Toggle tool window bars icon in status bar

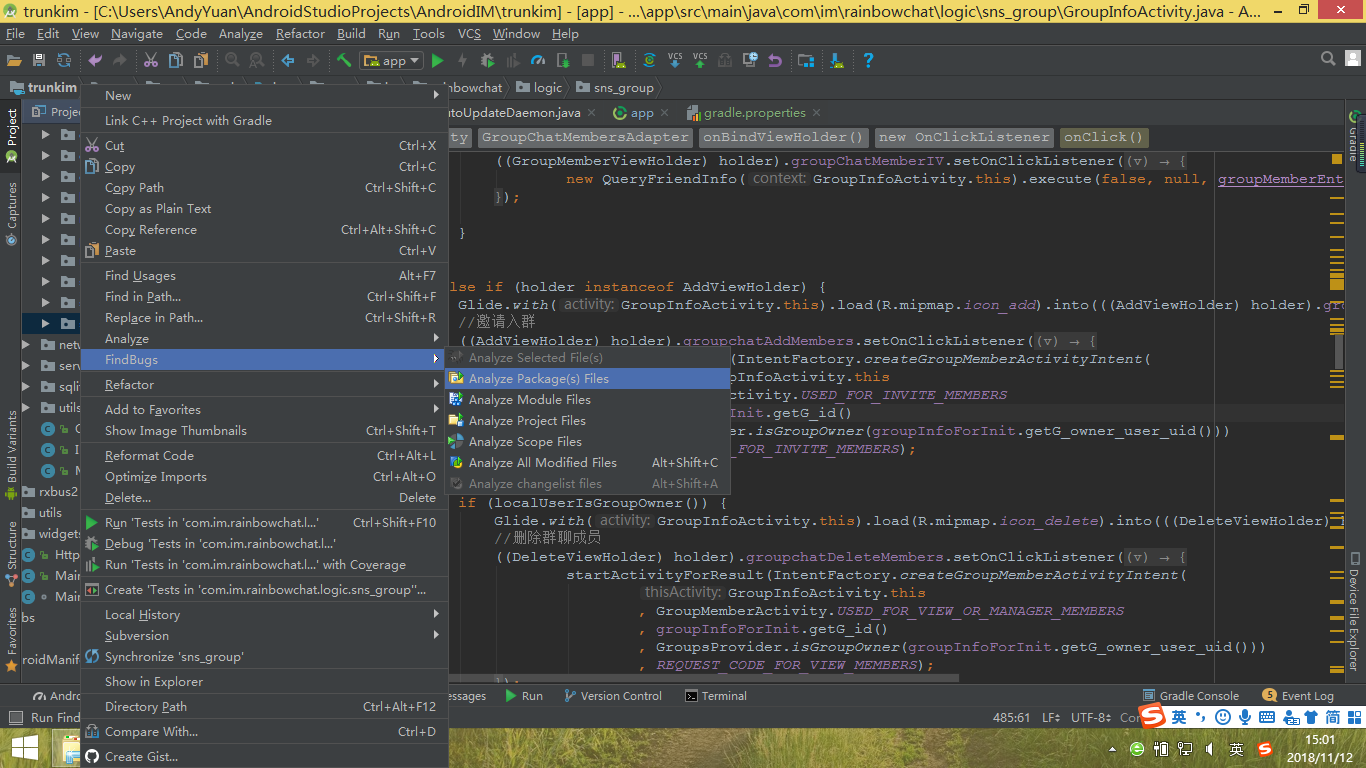coord(14,717)
